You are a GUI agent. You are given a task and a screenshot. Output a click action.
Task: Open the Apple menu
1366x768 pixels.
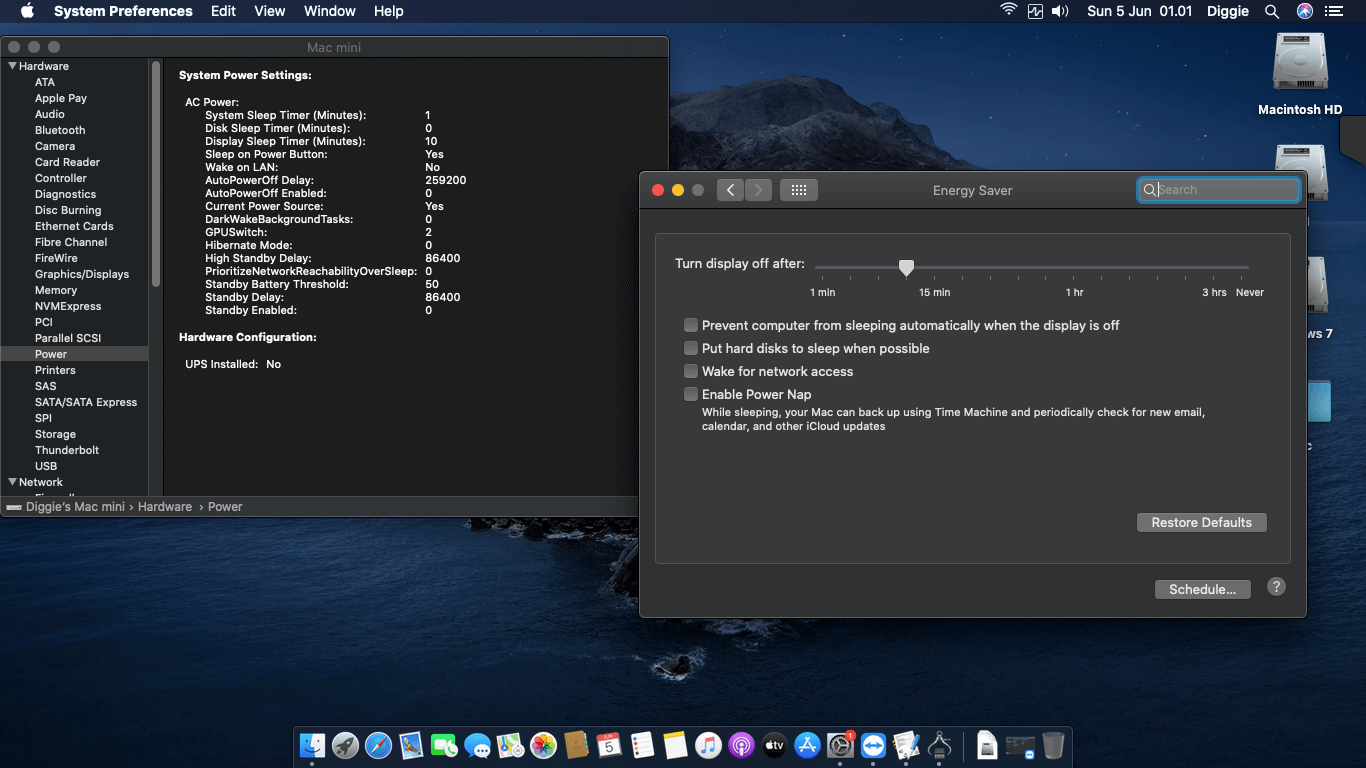tap(27, 11)
